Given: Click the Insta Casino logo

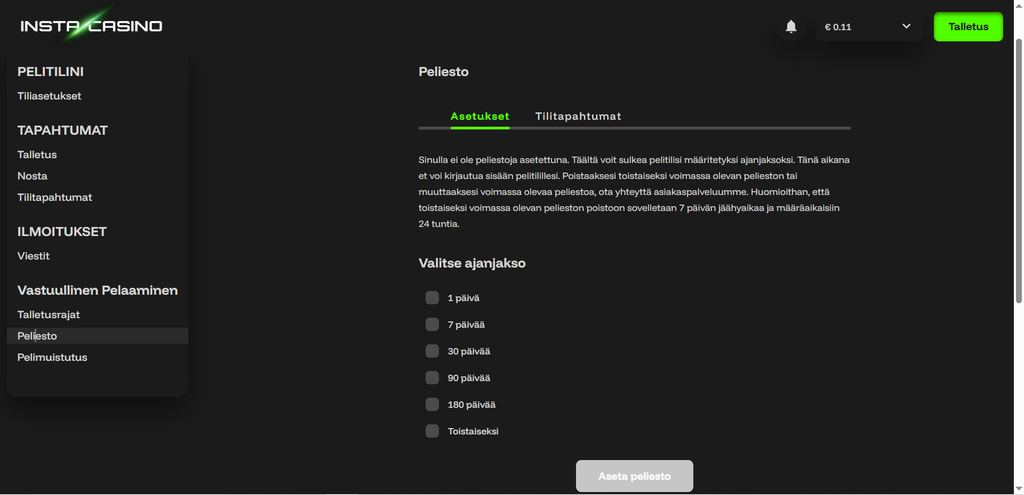Looking at the screenshot, I should pos(91,26).
